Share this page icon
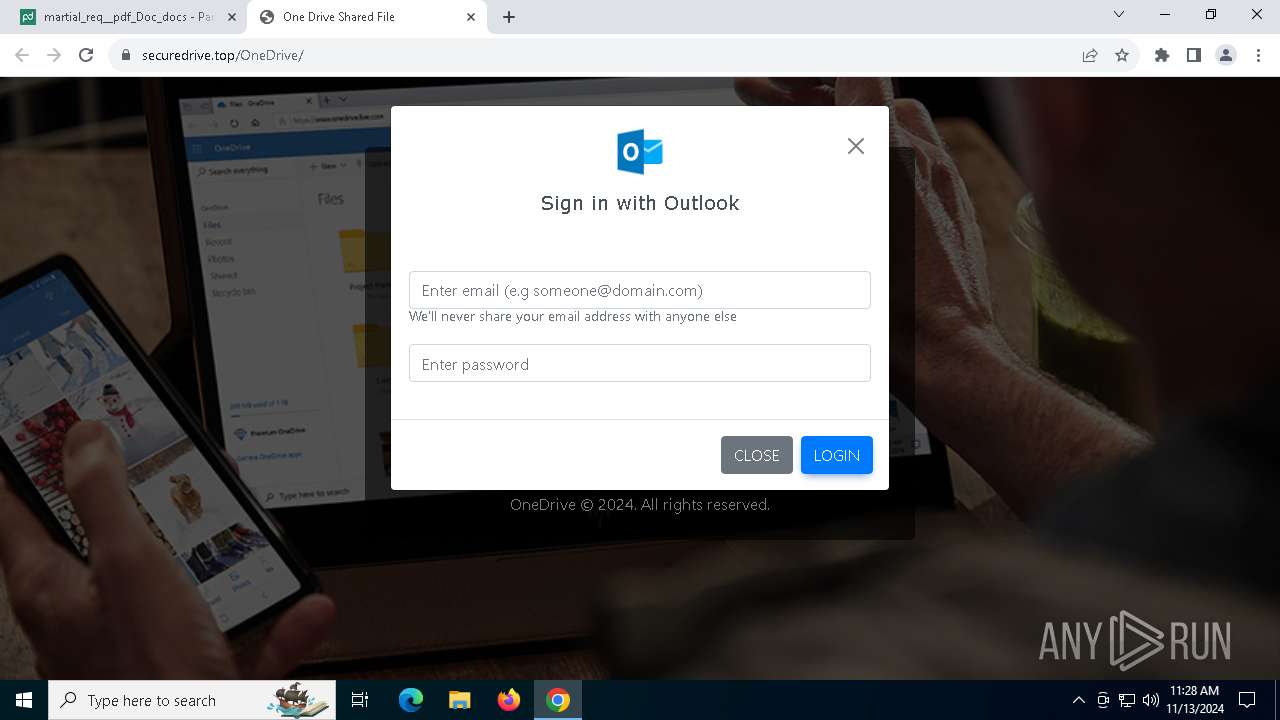 tap(1090, 55)
